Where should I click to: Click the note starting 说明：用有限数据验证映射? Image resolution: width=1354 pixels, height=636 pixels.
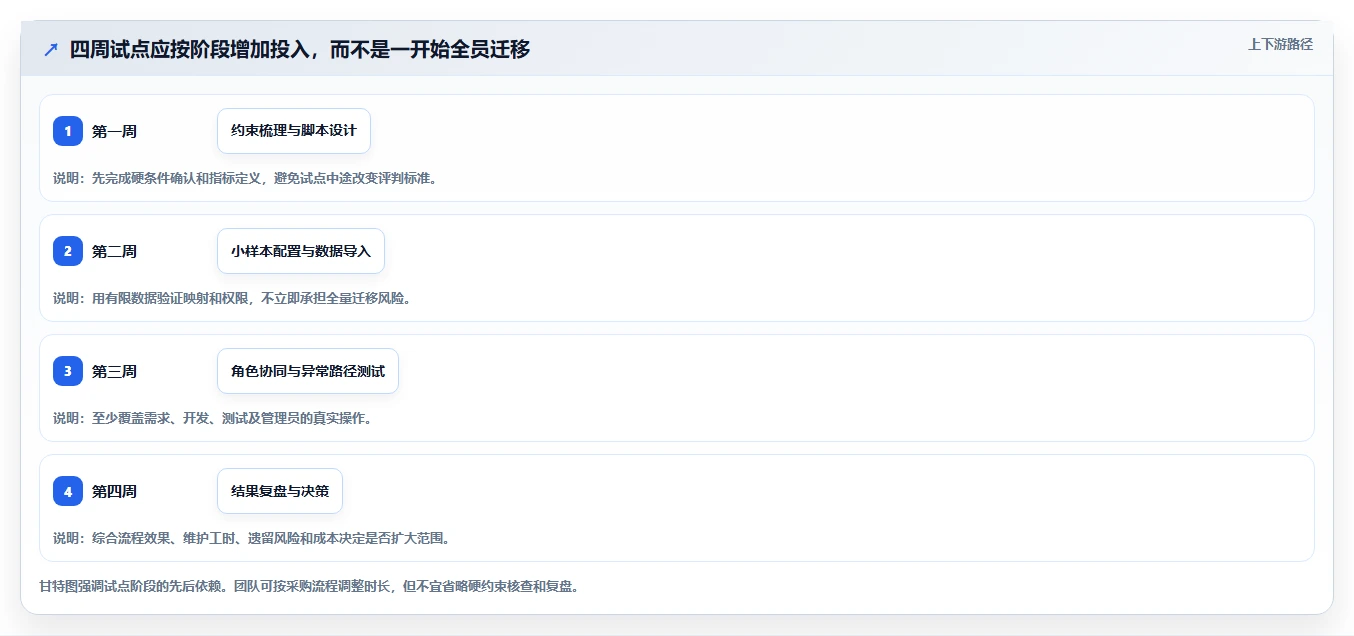click(233, 298)
